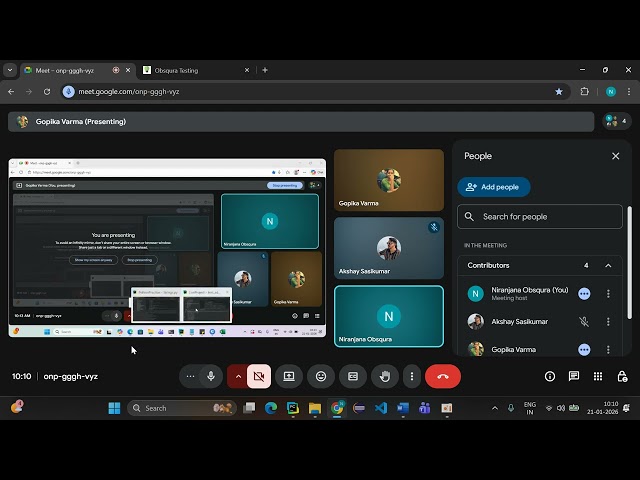
Task: Open chat with everyone icon
Action: coord(574,376)
